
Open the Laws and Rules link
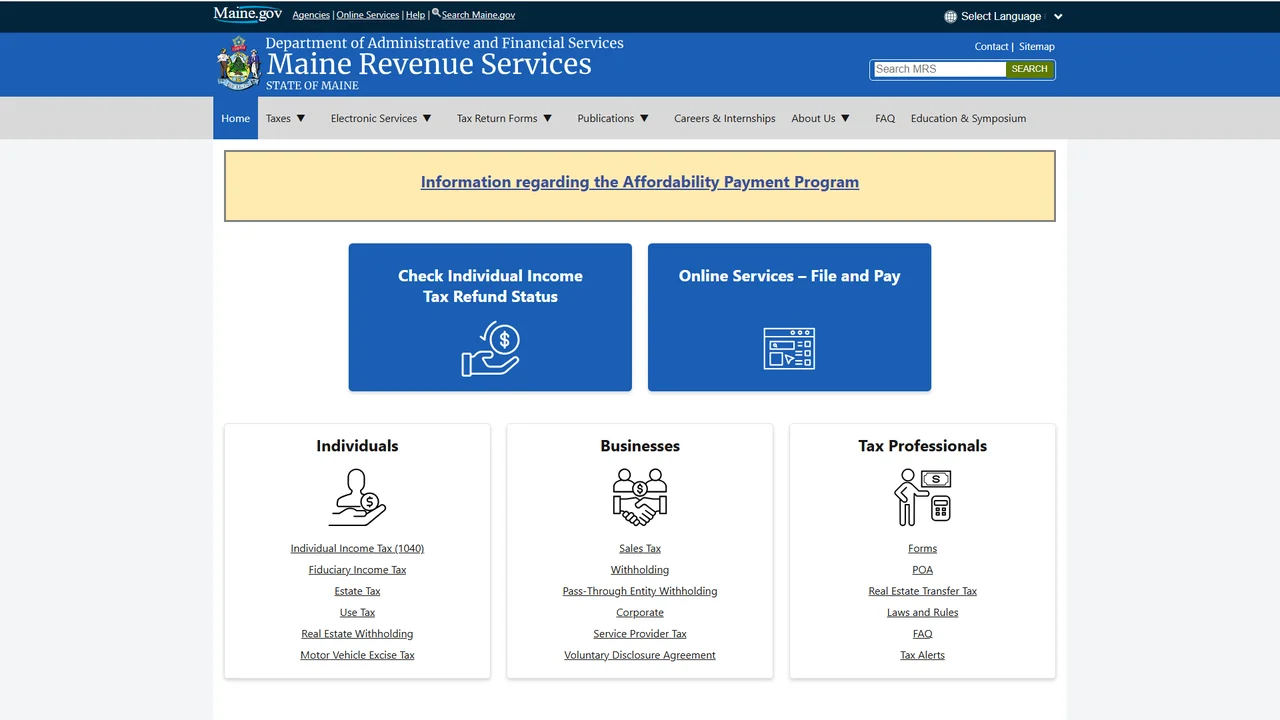[x=922, y=612]
